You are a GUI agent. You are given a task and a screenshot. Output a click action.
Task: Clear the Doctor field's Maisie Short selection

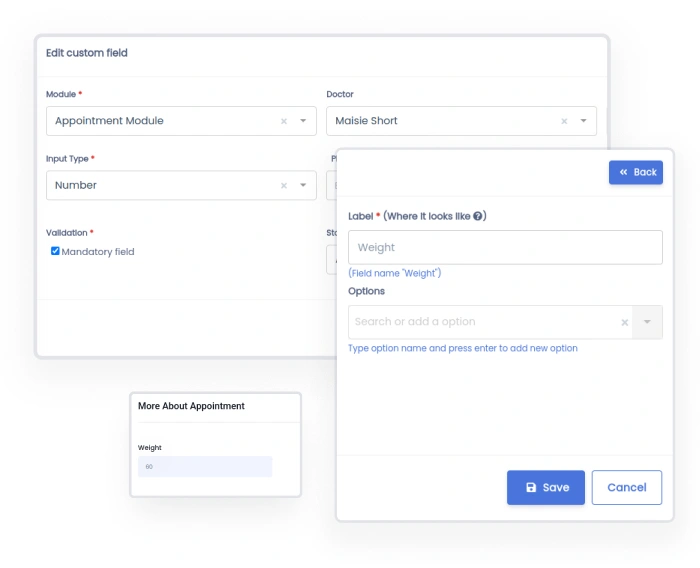pos(564,121)
